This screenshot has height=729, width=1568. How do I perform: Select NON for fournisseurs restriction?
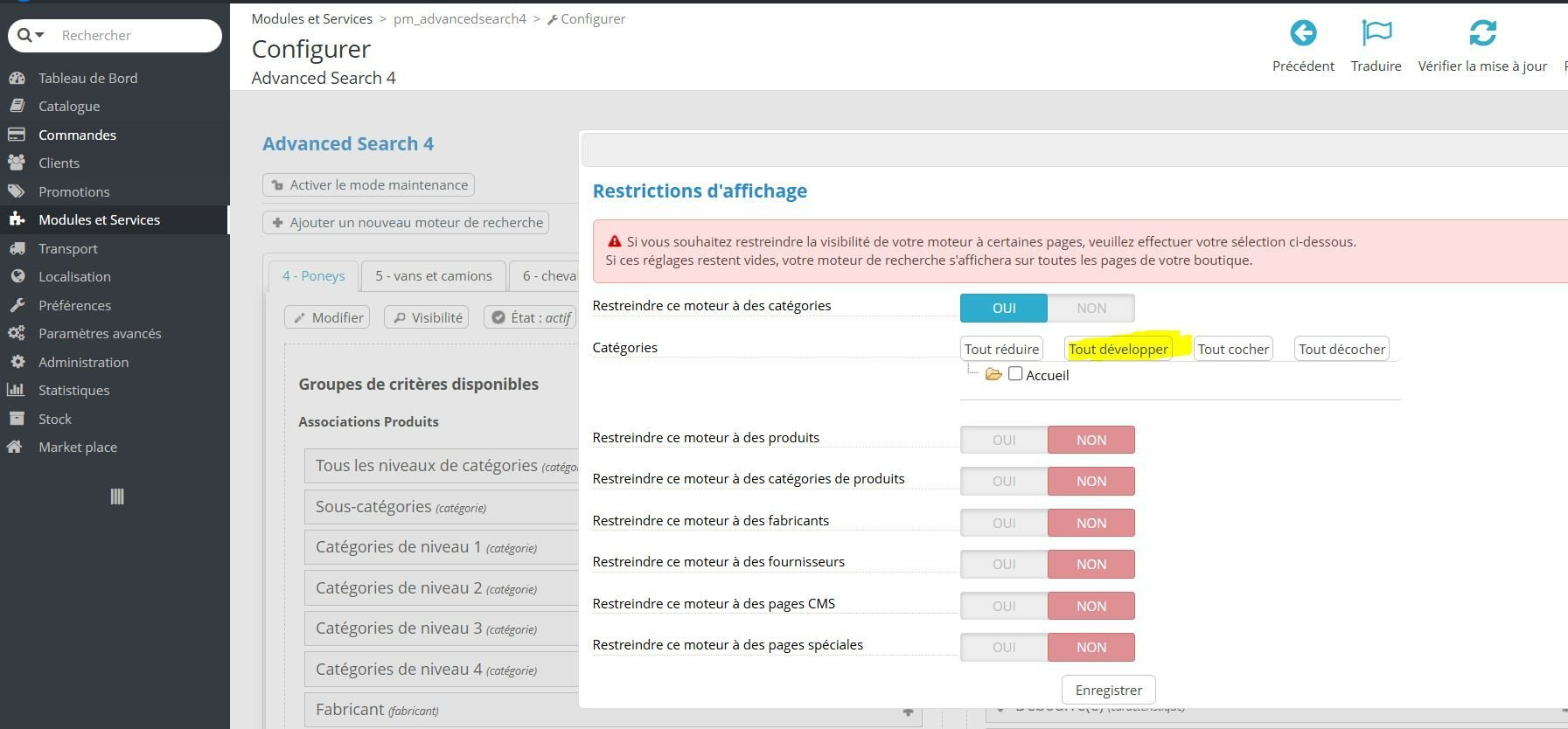coord(1091,565)
